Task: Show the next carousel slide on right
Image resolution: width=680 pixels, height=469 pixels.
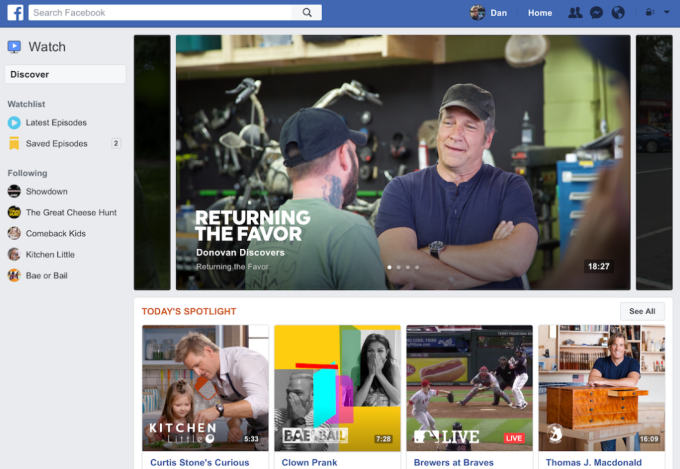Action: 654,162
